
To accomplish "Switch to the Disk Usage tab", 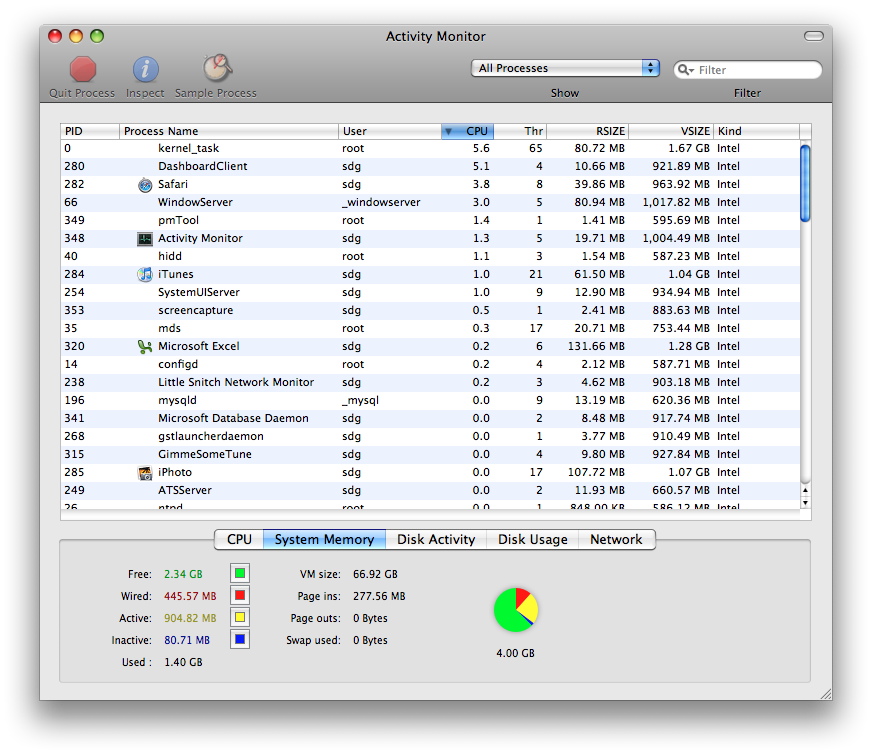I will [x=533, y=539].
